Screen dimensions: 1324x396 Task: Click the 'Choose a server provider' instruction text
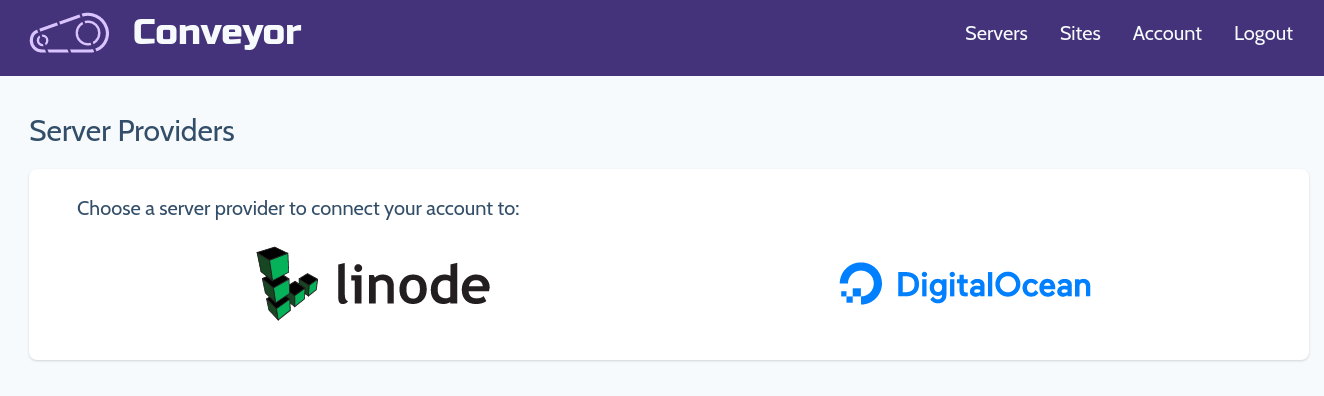[298, 210]
